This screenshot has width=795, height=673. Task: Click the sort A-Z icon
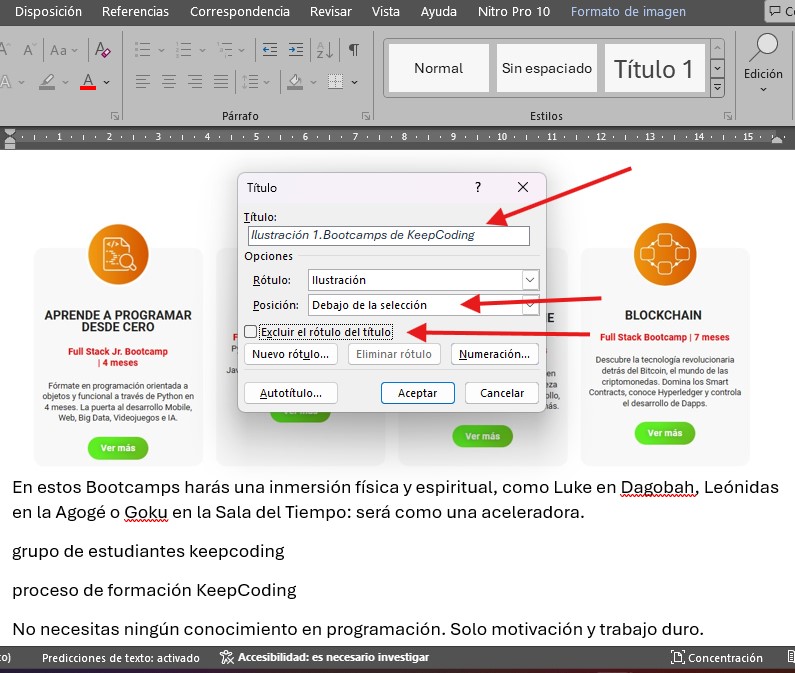point(324,50)
